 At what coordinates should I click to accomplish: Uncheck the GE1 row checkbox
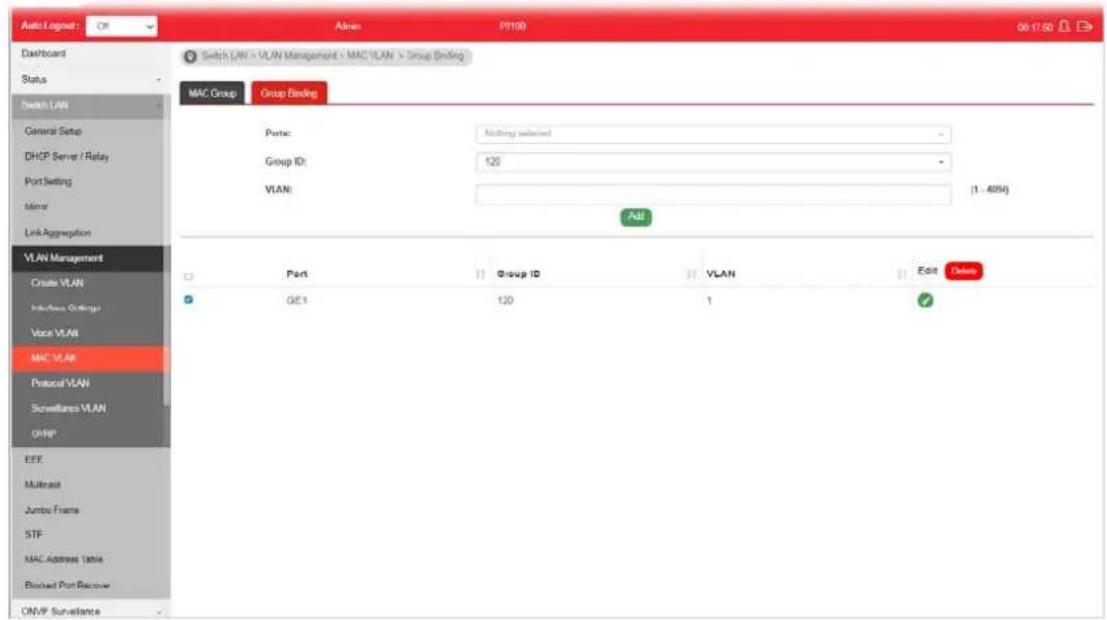(x=189, y=299)
